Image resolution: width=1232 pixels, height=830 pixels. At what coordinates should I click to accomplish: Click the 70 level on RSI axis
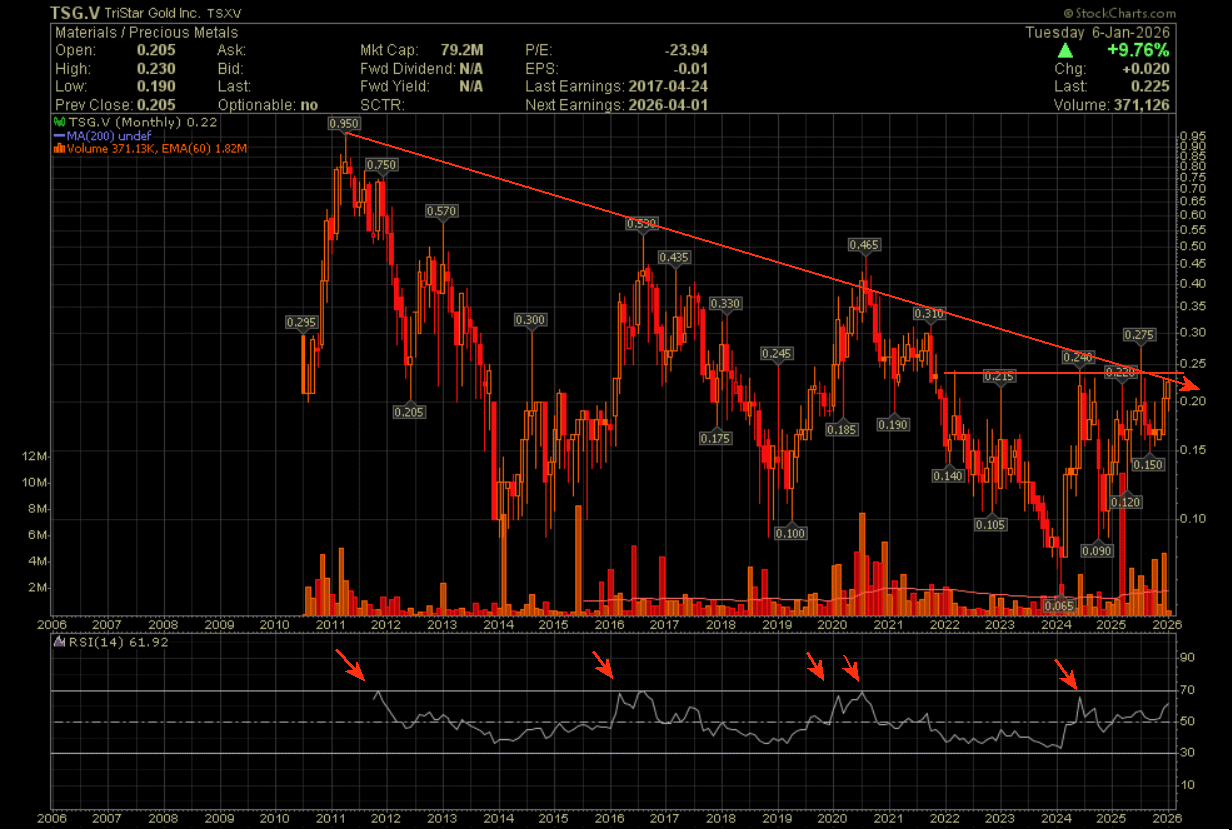1188,690
